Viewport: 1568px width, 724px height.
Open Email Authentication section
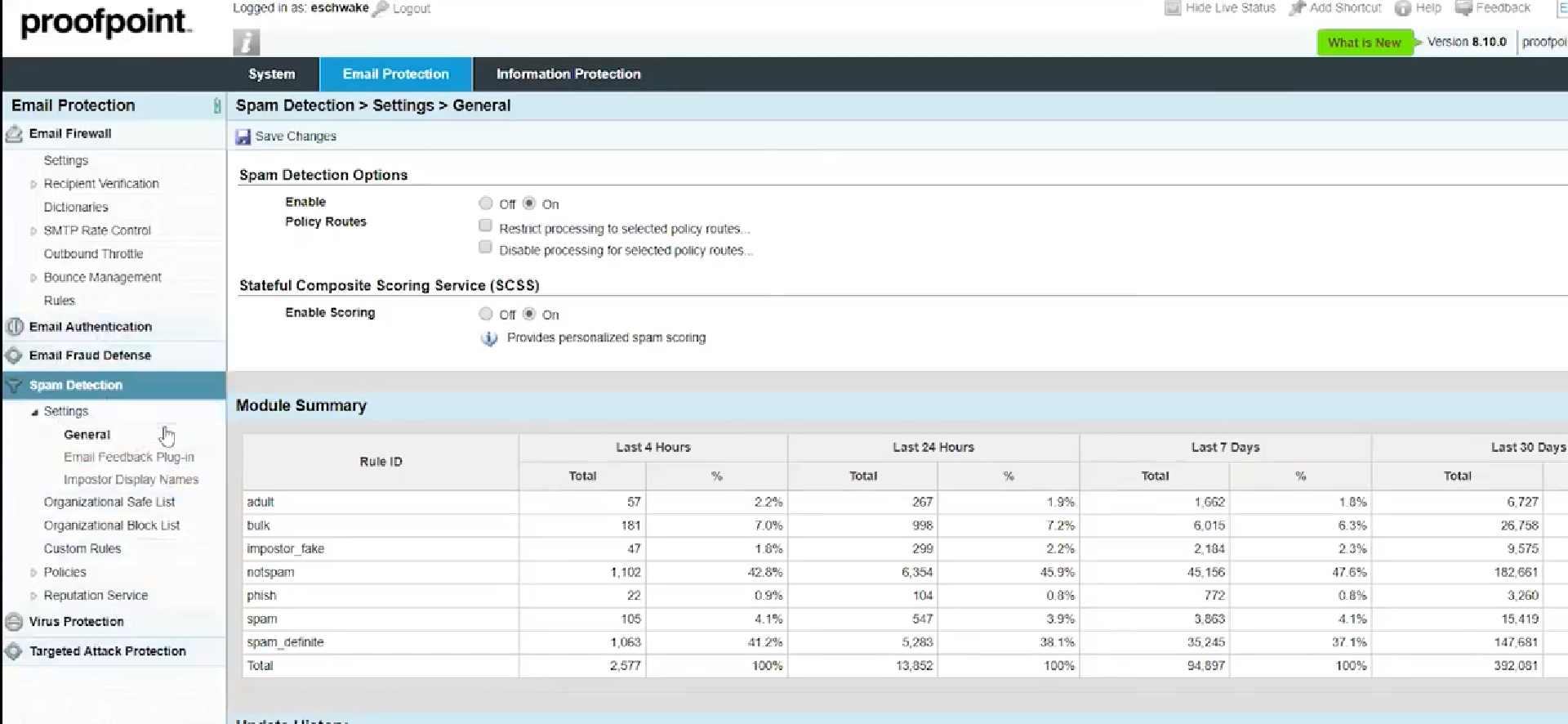click(91, 327)
